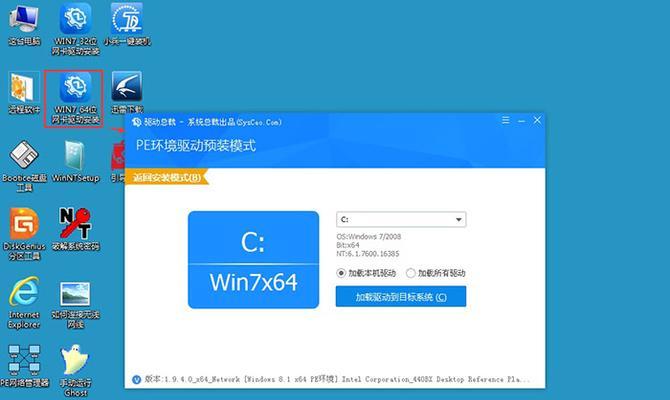The image size is (670, 400).
Task: Click the Bit:x64 info text
Action: tap(348, 245)
